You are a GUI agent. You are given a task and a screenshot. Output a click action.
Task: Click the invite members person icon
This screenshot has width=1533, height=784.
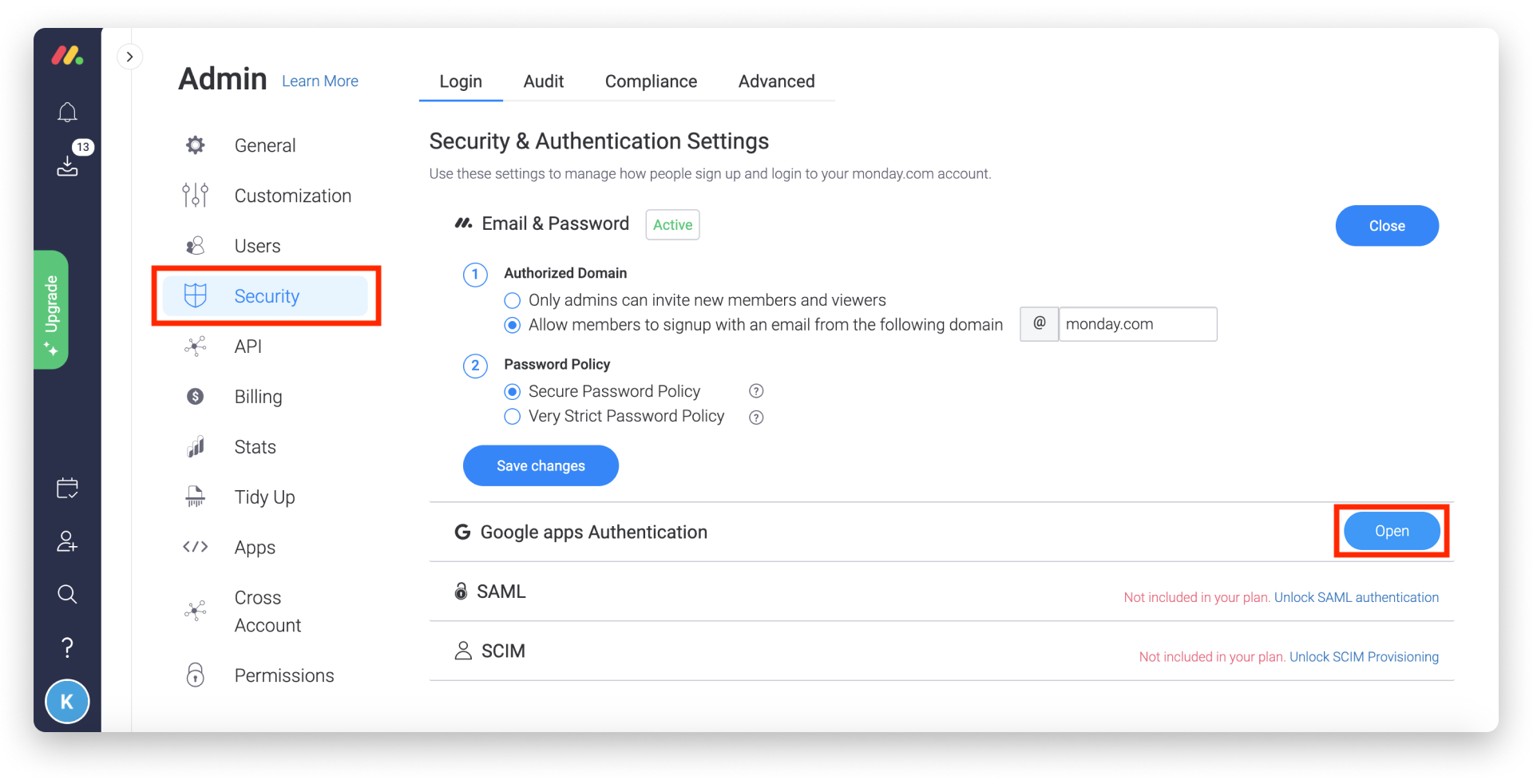point(67,541)
